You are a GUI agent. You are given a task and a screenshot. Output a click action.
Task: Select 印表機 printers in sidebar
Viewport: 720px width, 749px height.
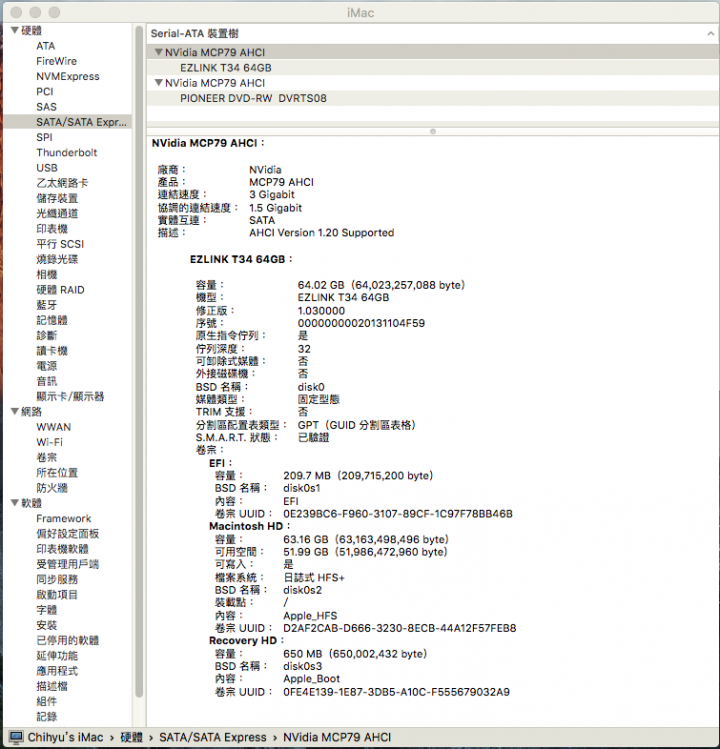pyautogui.click(x=52, y=229)
